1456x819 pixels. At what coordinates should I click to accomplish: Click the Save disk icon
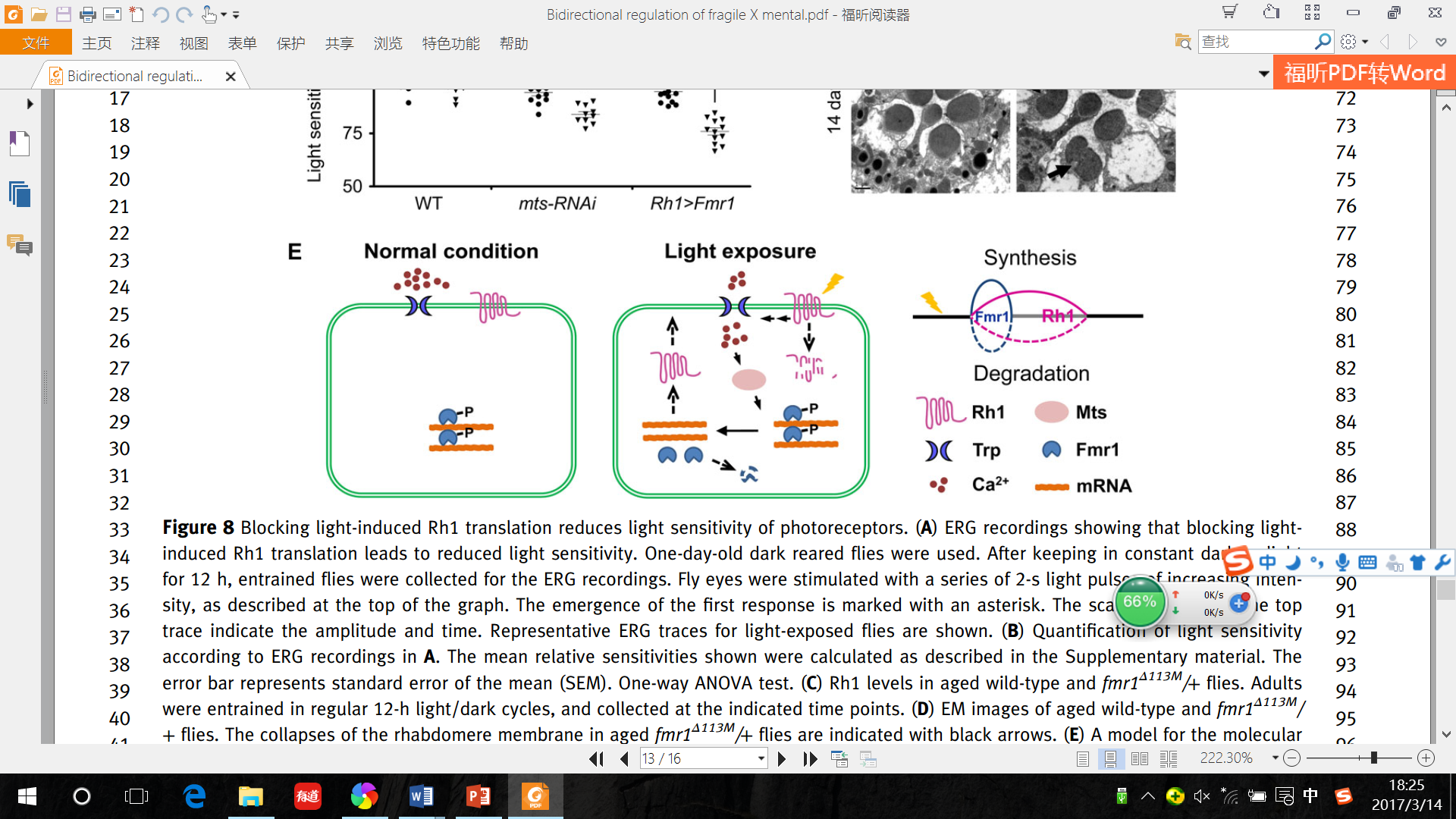[x=64, y=14]
